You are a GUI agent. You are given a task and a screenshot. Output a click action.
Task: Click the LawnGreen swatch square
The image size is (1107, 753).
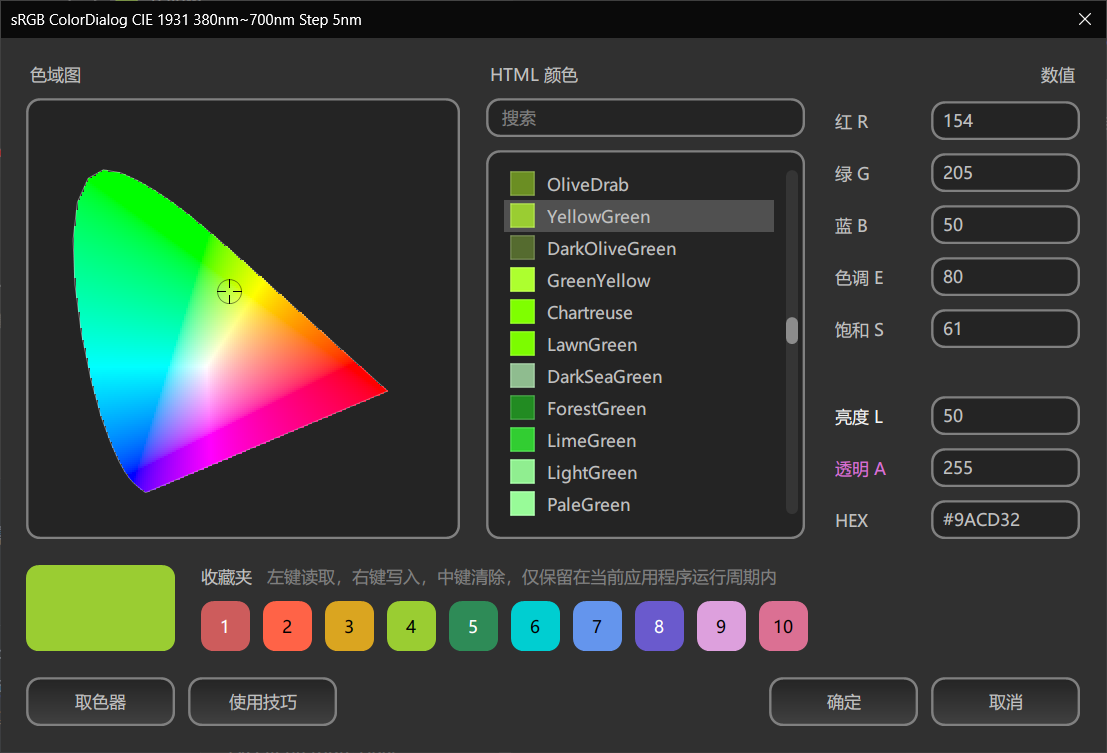tap(521, 344)
